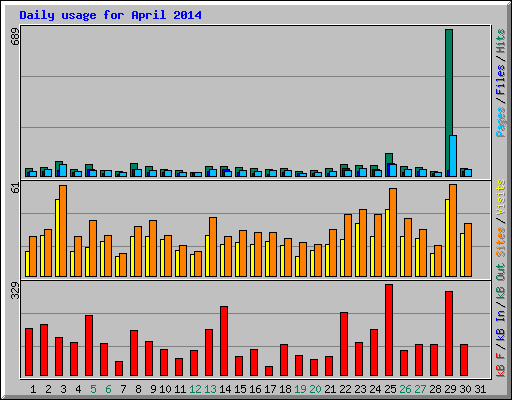This screenshot has width=512, height=400.
Task: Click green weekend day 12 label
Action: [195, 389]
